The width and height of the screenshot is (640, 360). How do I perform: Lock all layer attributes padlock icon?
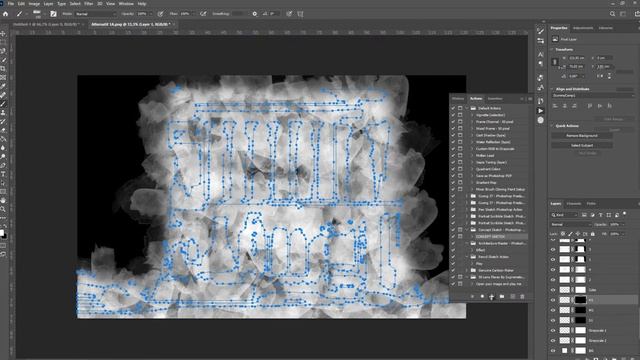point(593,234)
